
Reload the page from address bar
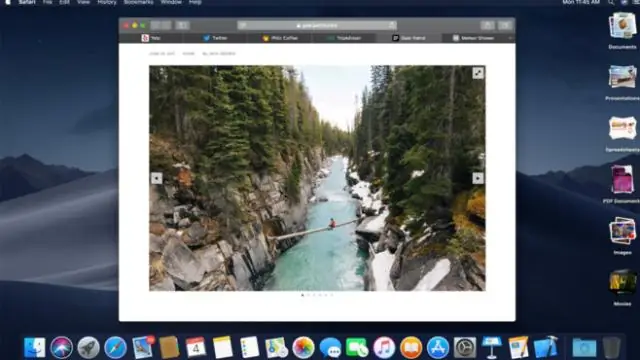click(392, 25)
